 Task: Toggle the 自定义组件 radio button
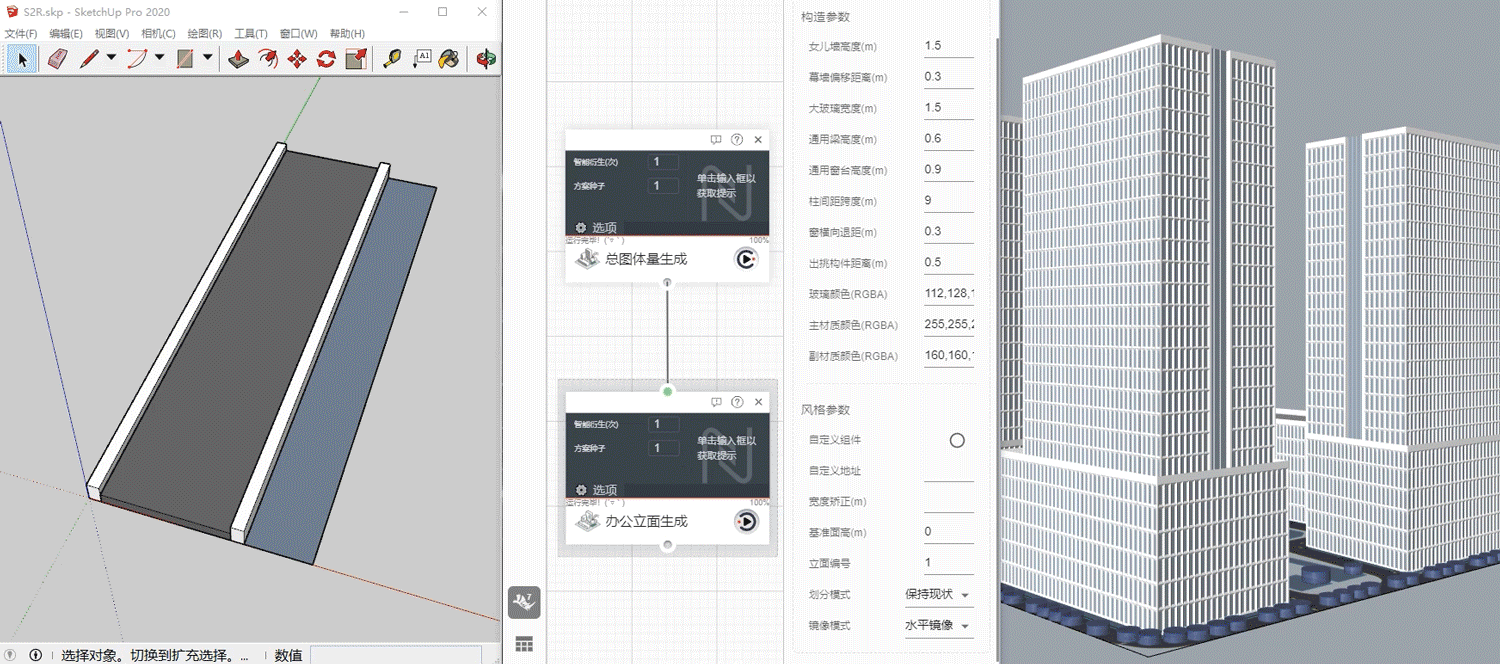(957, 440)
